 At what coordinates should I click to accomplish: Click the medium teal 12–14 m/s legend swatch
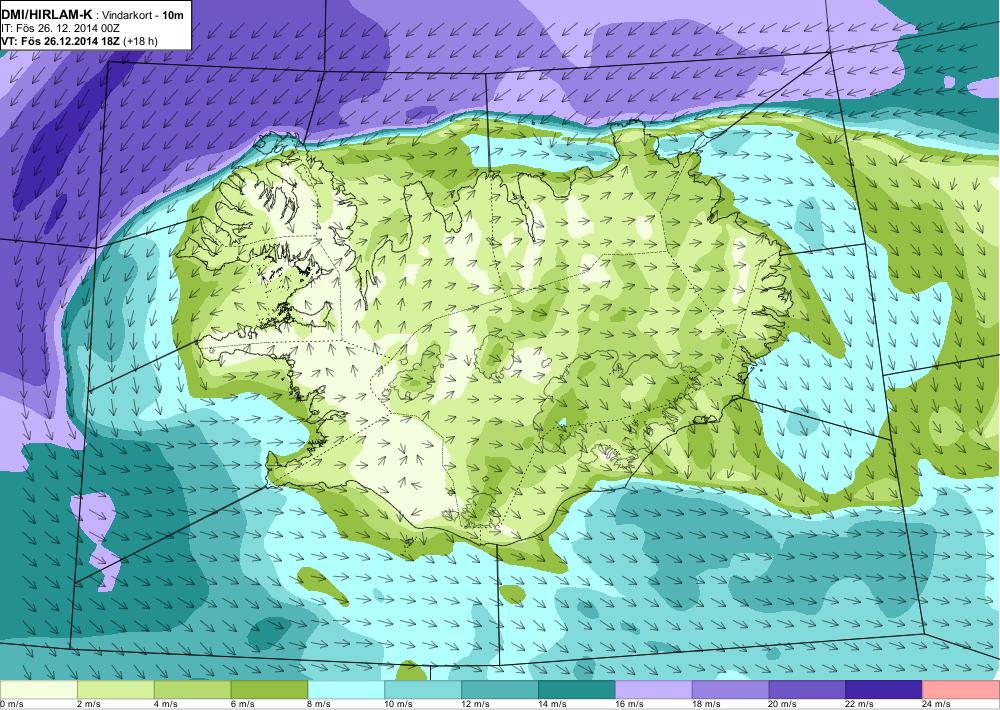pos(500,690)
